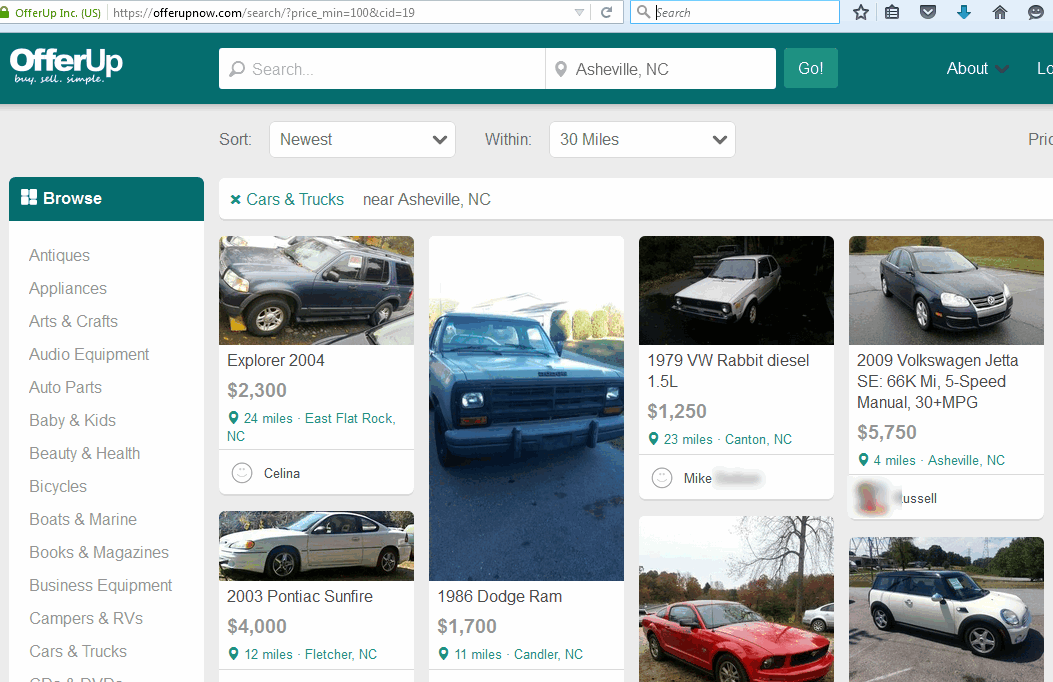Click the Browse grid icon
Image resolution: width=1053 pixels, height=682 pixels.
pyautogui.click(x=29, y=197)
